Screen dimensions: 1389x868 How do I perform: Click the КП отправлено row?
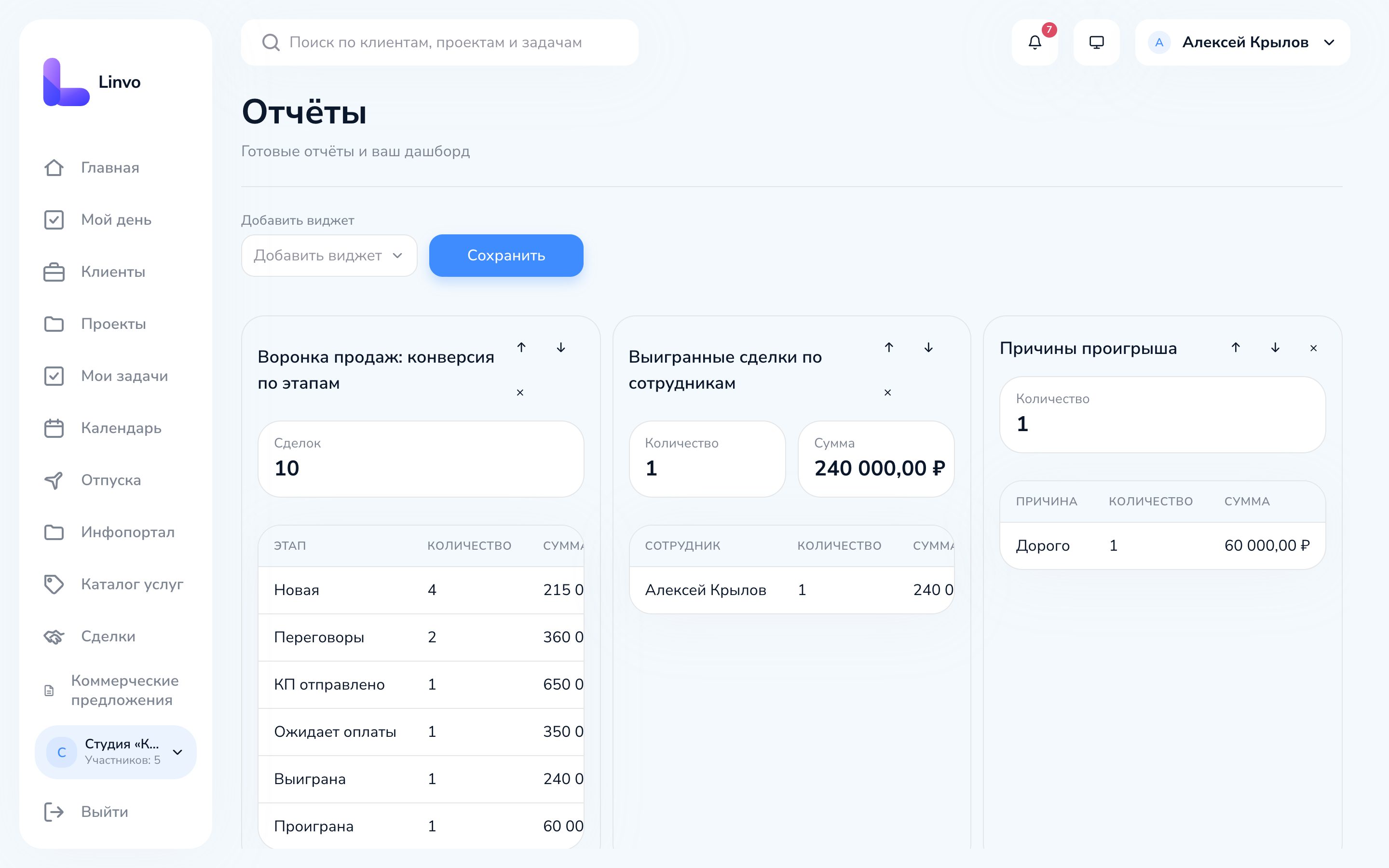(421, 684)
